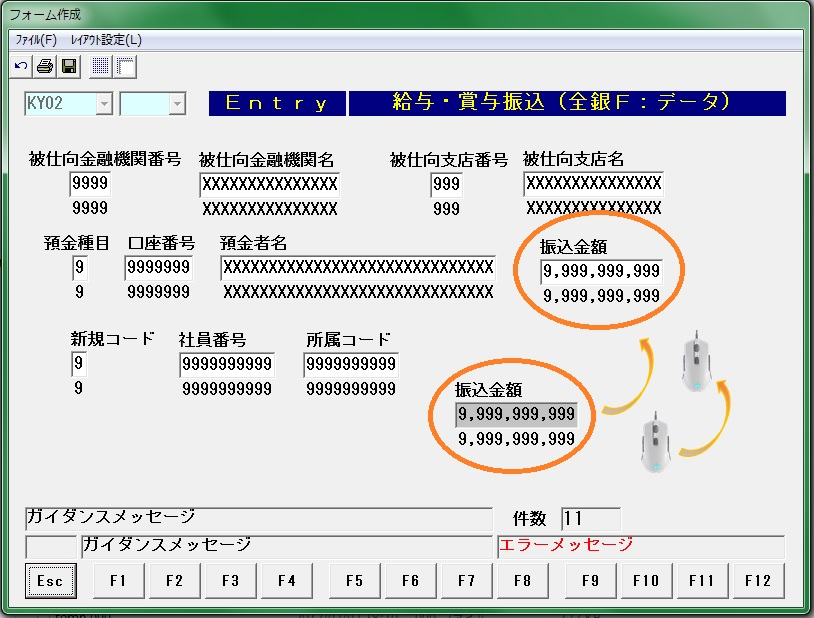Screen dimensions: 814x618
Task: Click the printer toolbar icon
Action: 45,66
